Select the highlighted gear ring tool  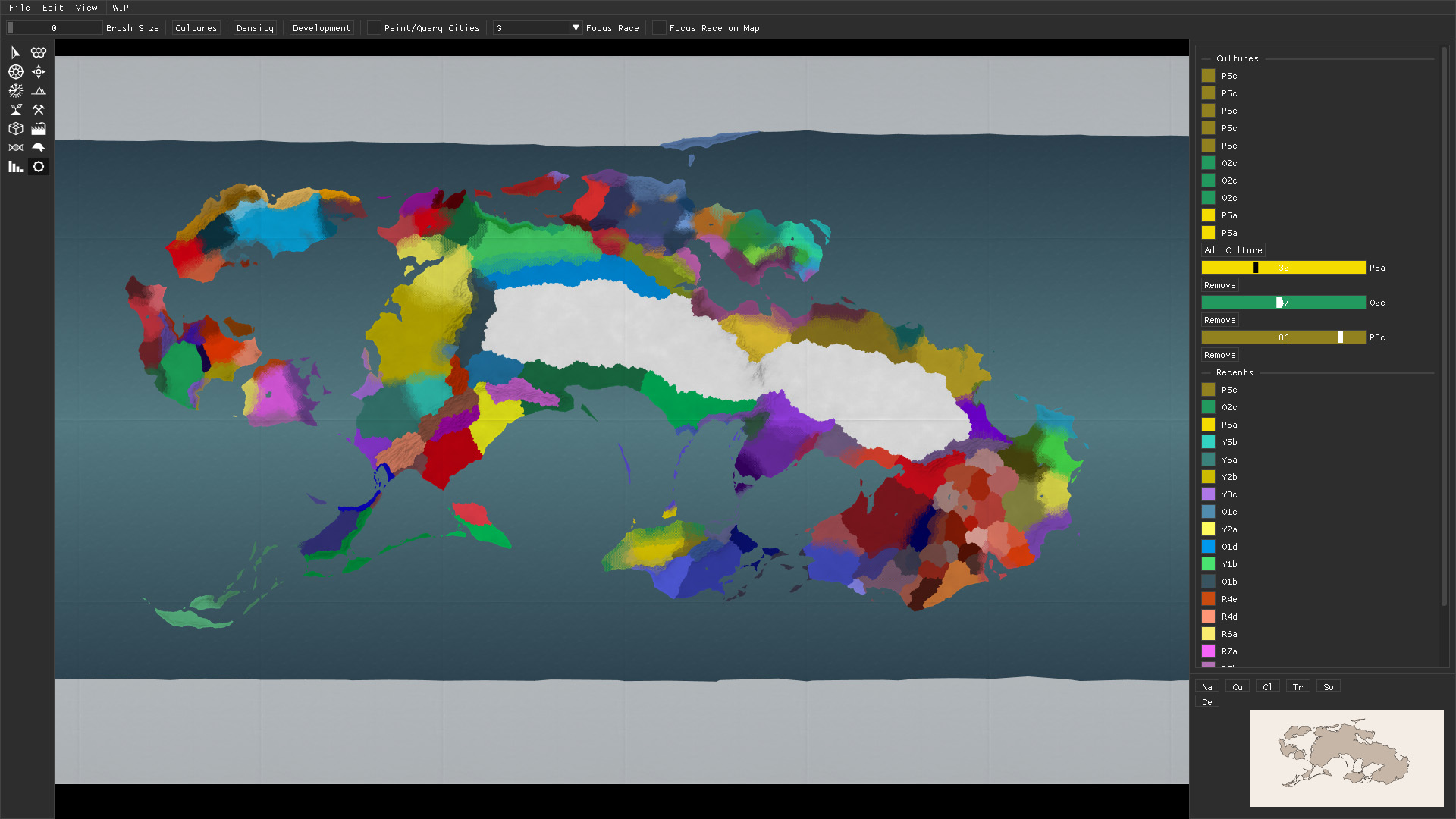tap(39, 166)
